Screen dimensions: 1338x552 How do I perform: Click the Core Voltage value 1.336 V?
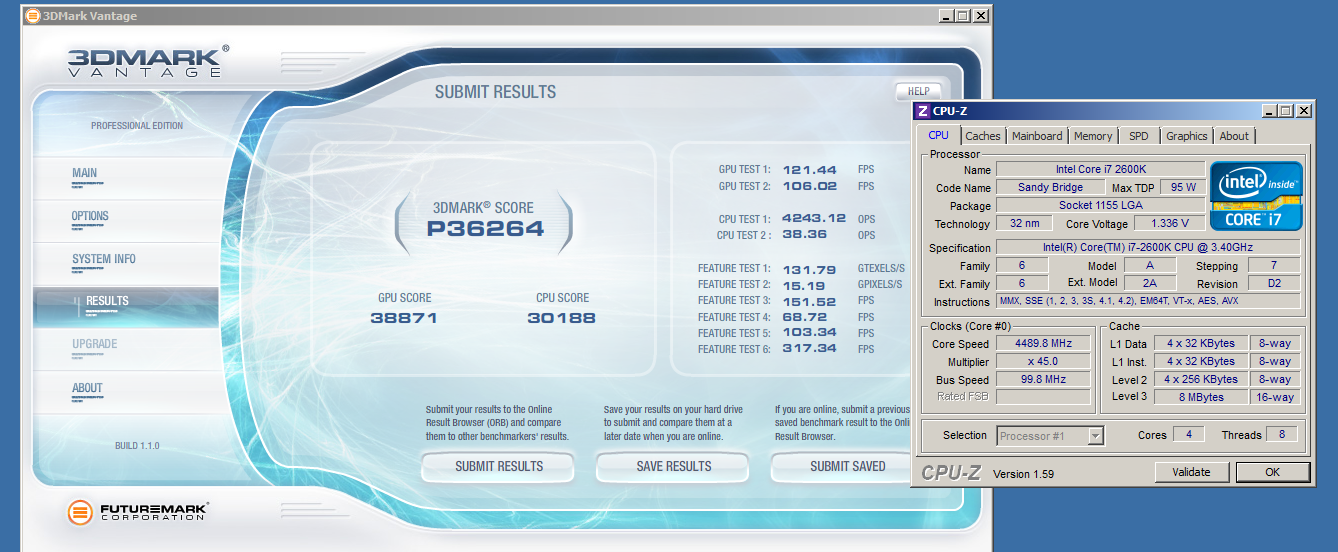tap(1169, 224)
